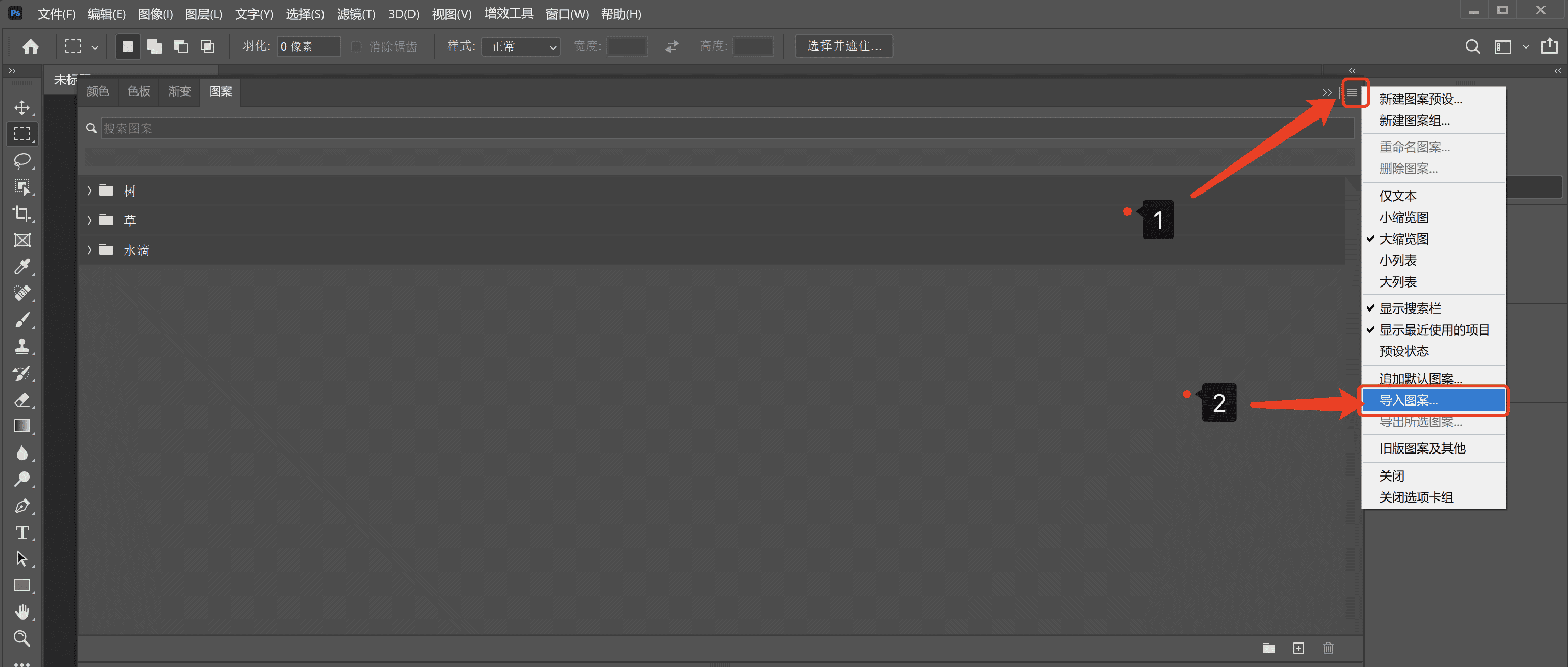Select the Crop tool
The image size is (1568, 667).
(22, 213)
